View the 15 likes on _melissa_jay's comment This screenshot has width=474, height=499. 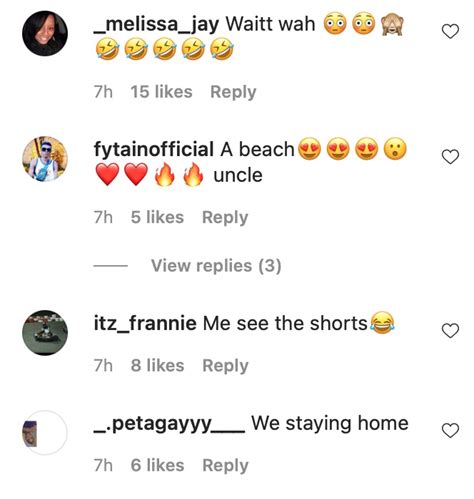pos(161,92)
